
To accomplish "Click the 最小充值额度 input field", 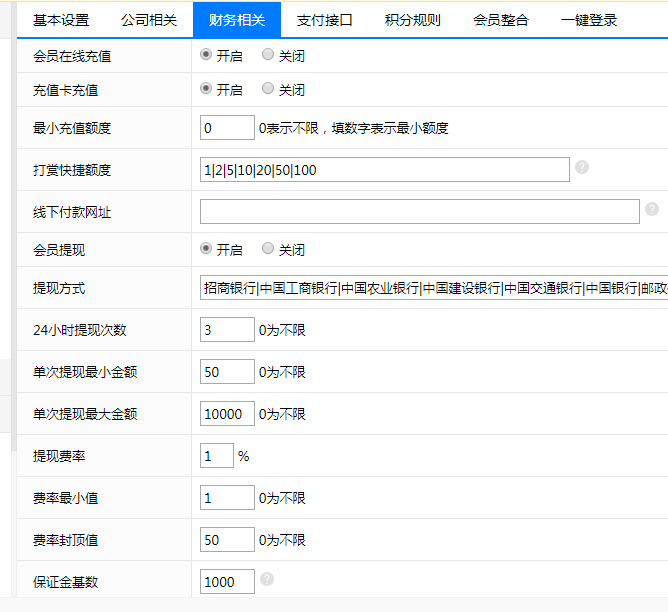I will (x=227, y=128).
